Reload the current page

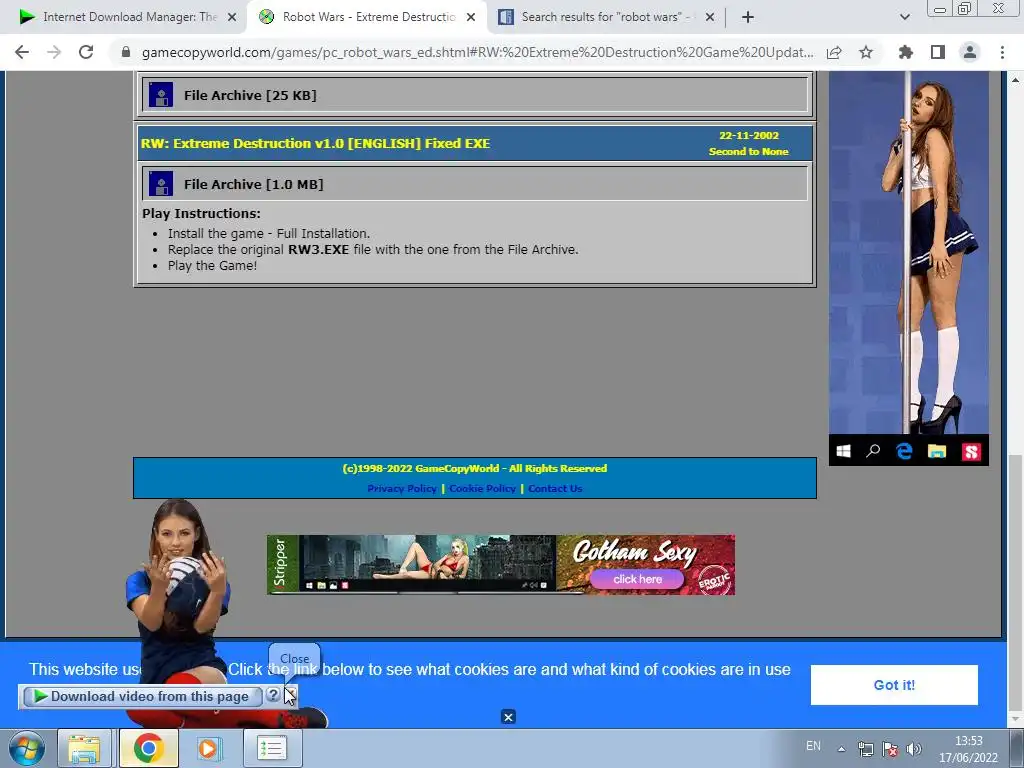[86, 52]
